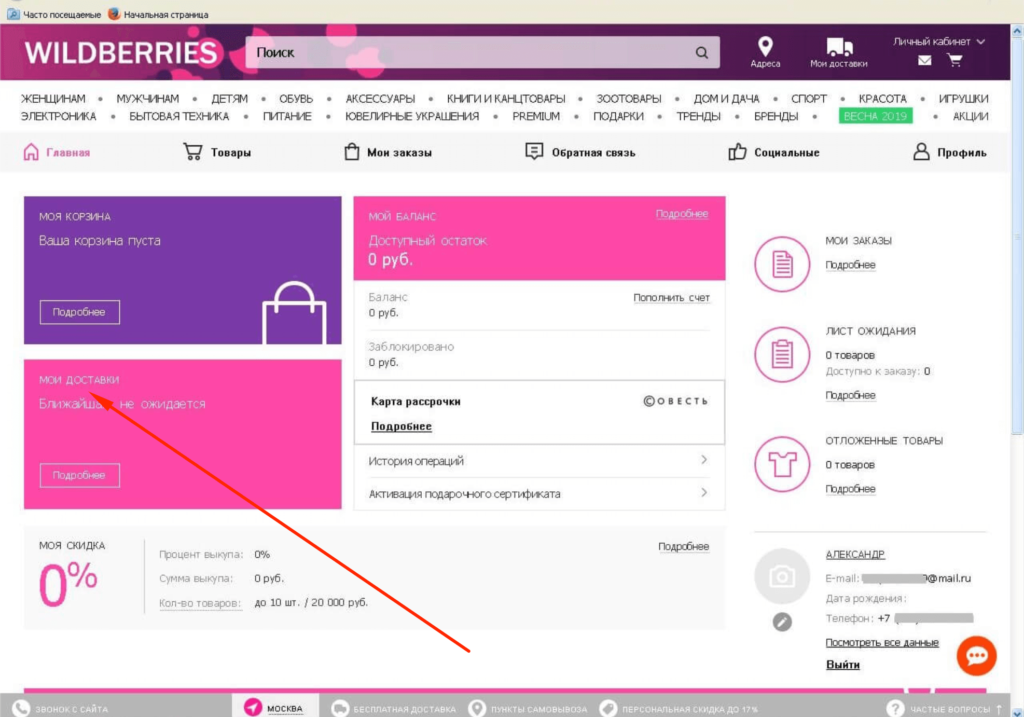Click the pencil edit icon under avatar
This screenshot has width=1024, height=717.
[782, 622]
